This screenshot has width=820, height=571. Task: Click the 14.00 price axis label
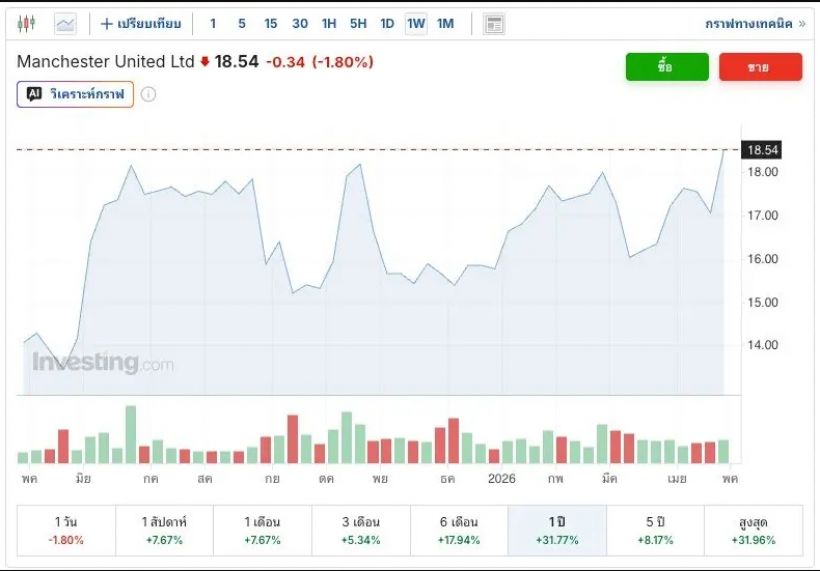[763, 345]
